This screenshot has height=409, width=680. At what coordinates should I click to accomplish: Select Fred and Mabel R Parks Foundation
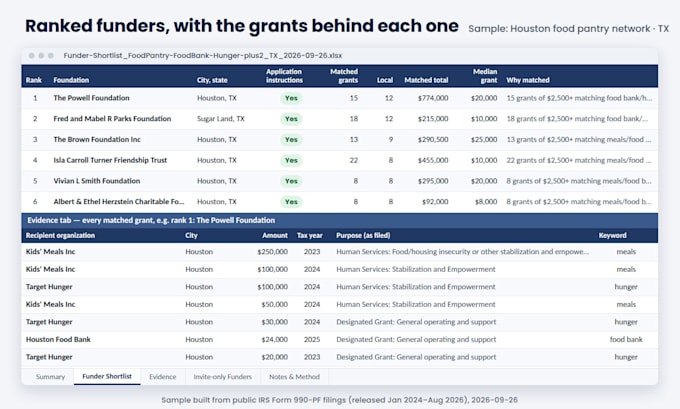[x=112, y=119]
